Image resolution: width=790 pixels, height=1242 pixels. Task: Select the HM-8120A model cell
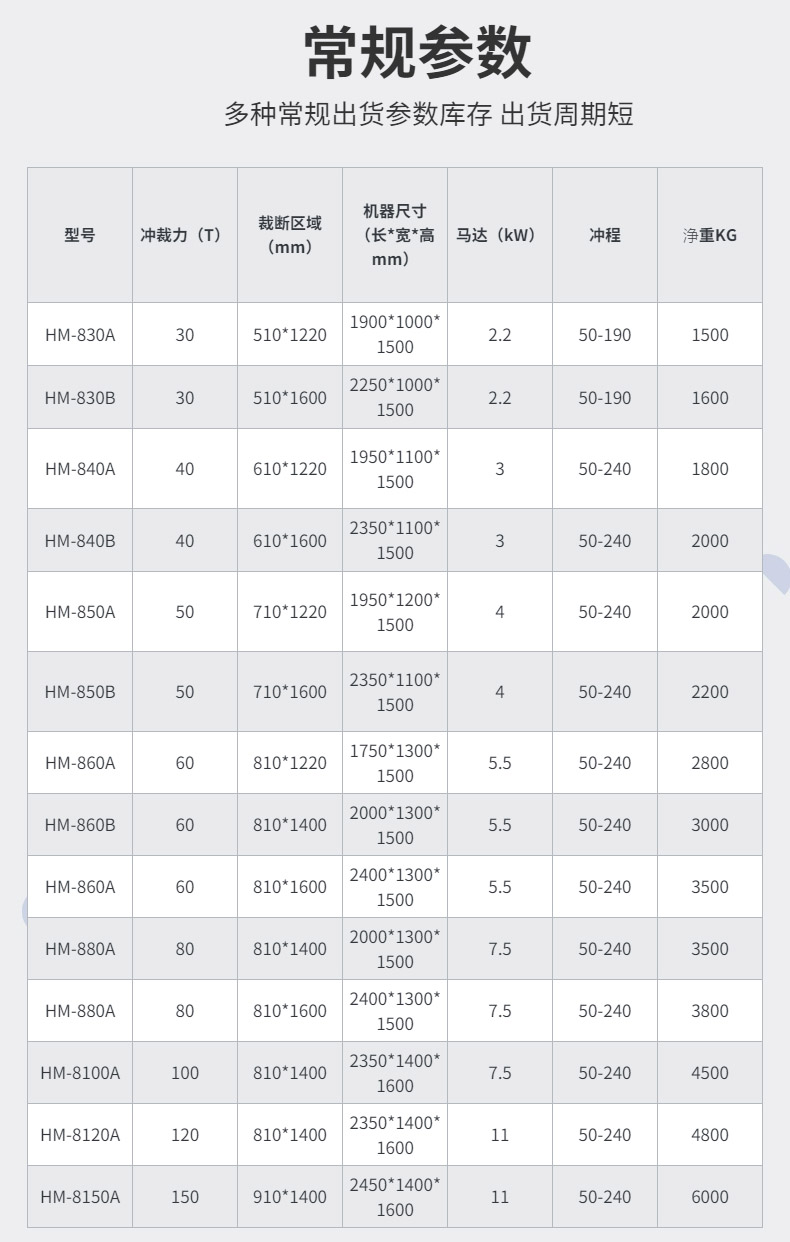[80, 1134]
